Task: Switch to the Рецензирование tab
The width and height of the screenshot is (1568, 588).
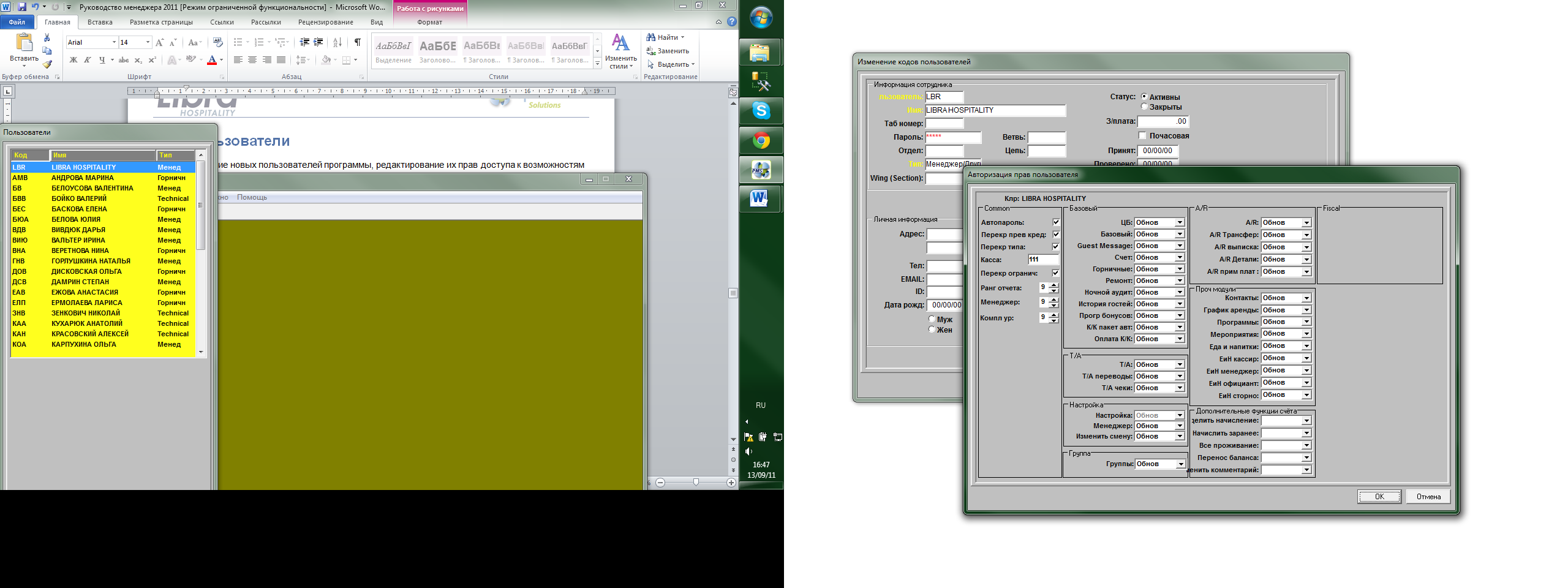Action: [326, 22]
